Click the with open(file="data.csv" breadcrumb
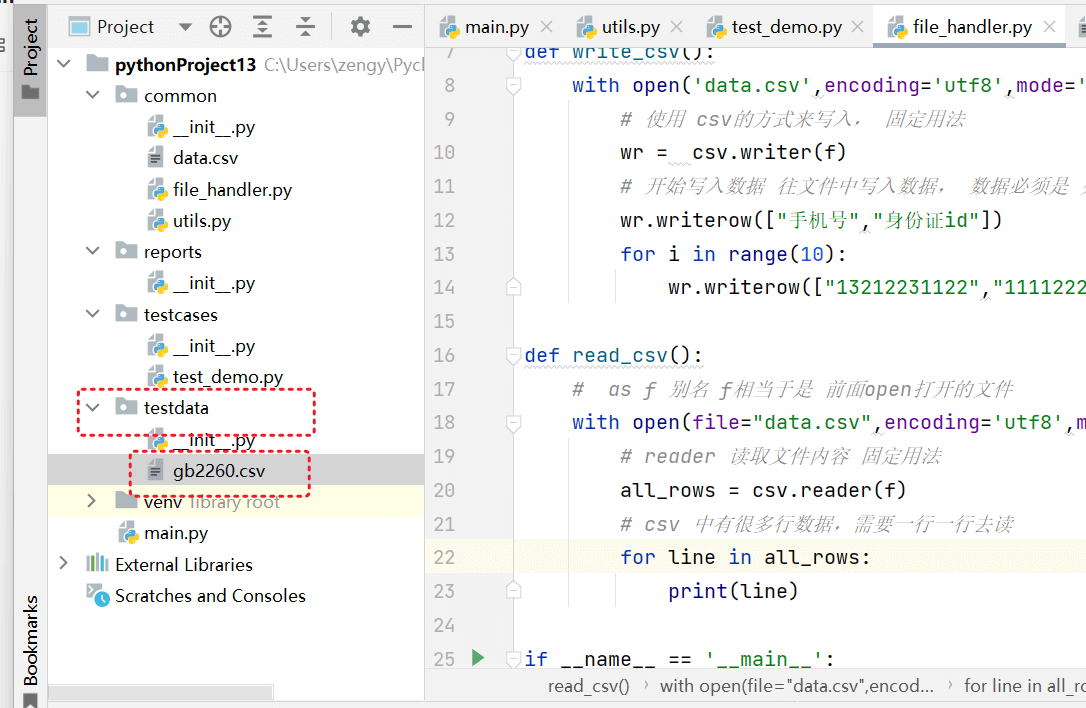Screen dimensions: 1086x708 [796, 686]
